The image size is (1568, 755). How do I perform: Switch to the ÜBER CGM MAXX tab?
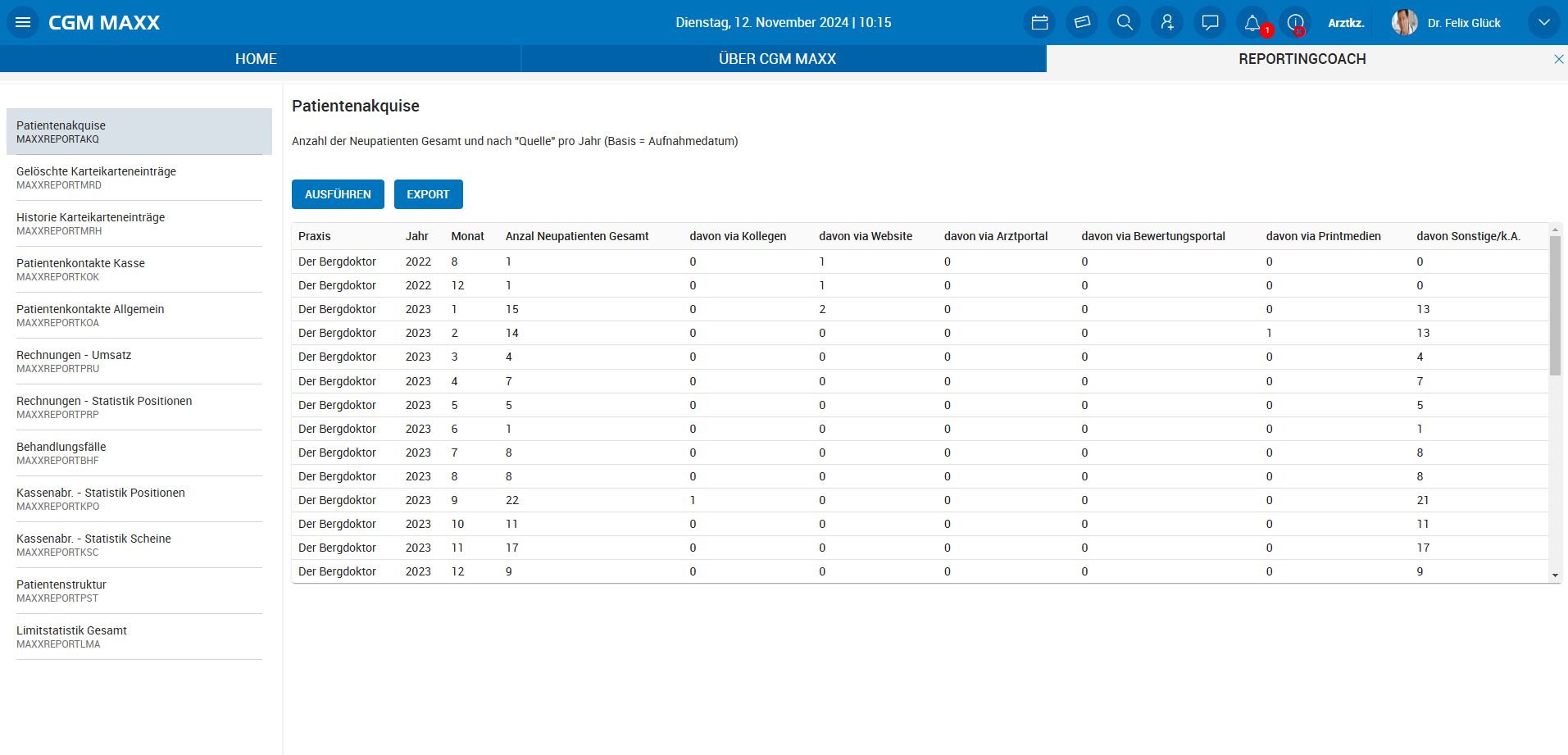point(777,59)
